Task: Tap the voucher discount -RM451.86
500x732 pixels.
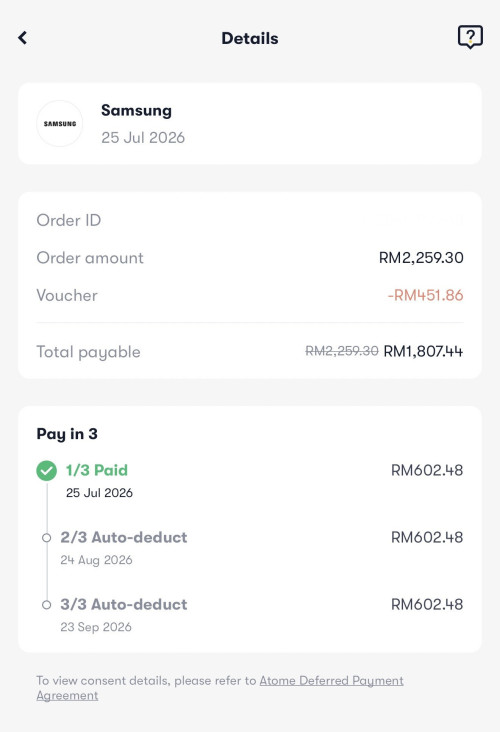Action: click(x=425, y=295)
